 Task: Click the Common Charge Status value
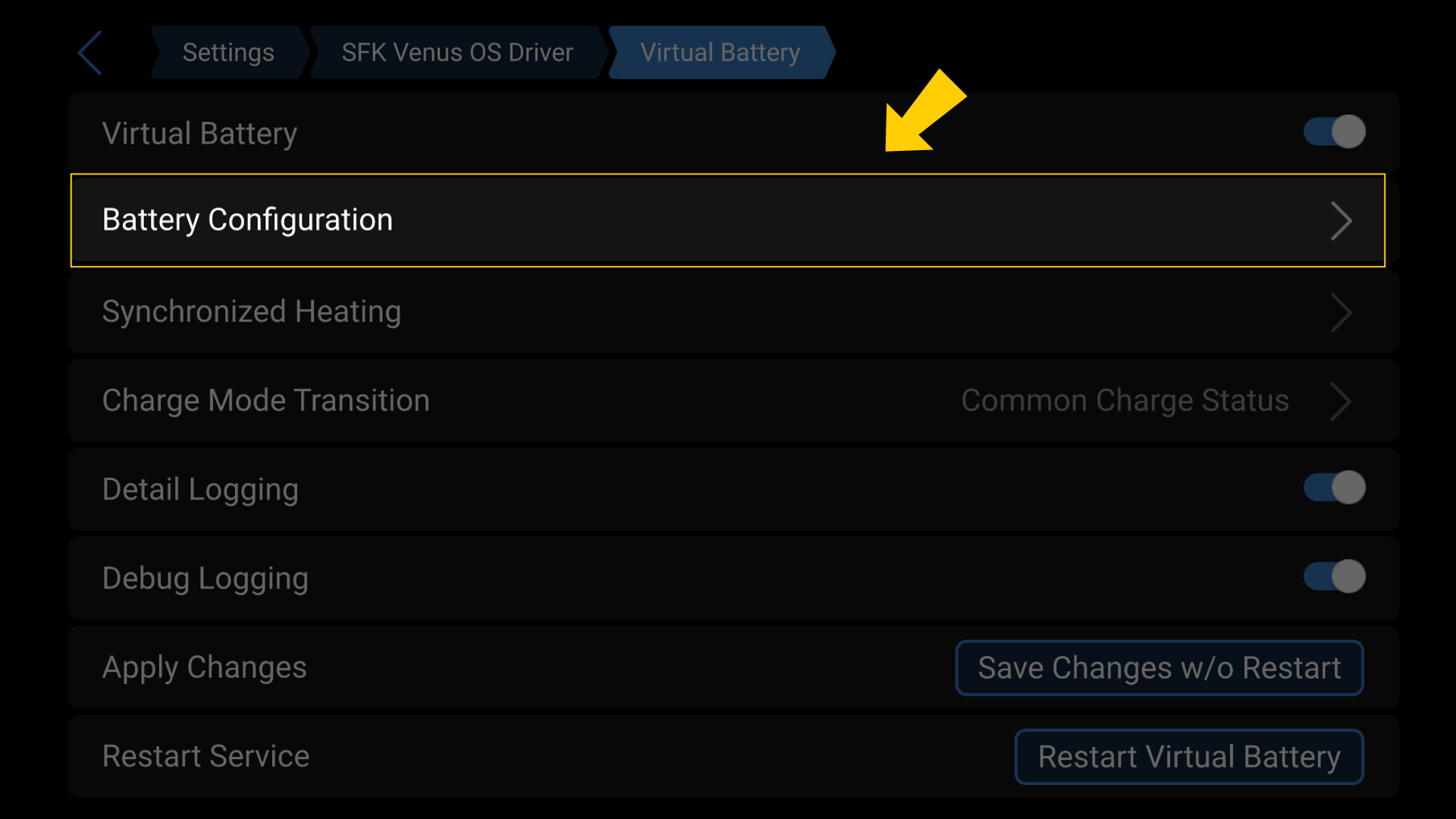[x=1125, y=401]
